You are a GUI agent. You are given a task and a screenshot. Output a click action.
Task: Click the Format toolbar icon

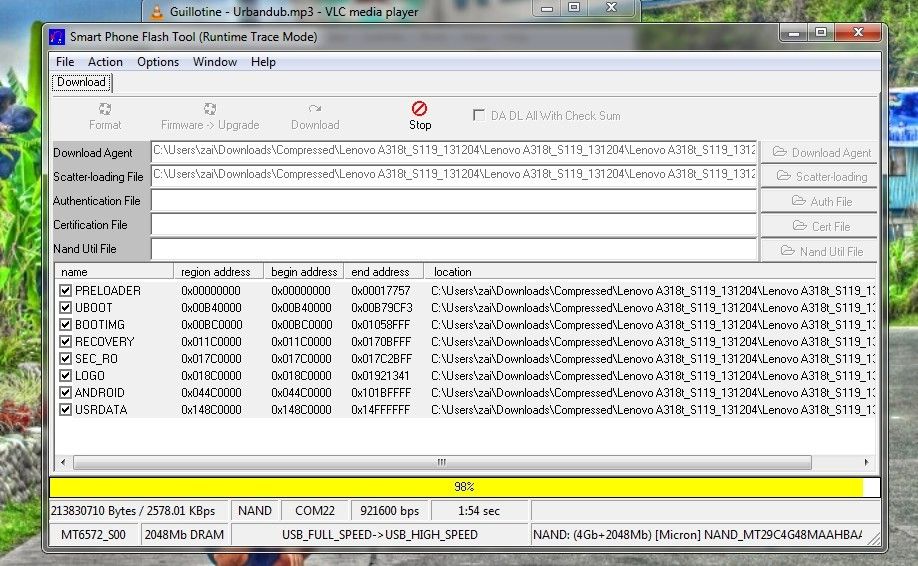click(x=105, y=109)
